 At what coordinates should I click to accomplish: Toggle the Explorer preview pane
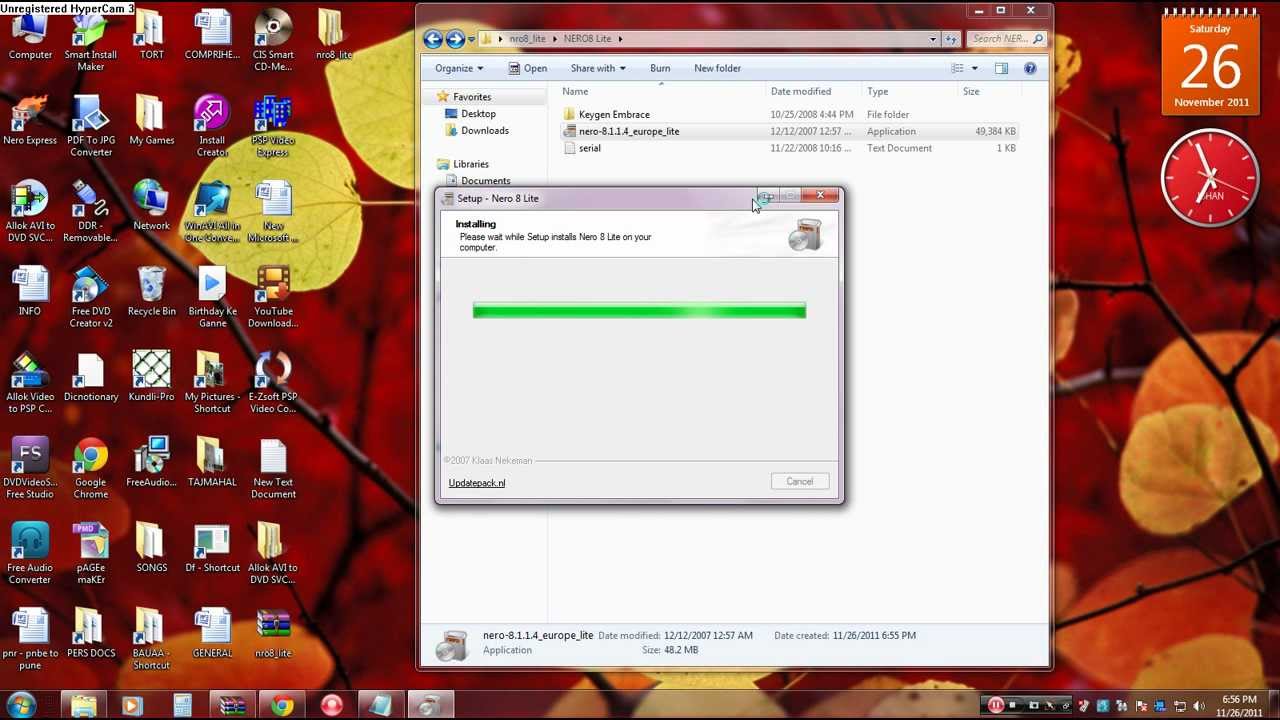click(x=1001, y=68)
